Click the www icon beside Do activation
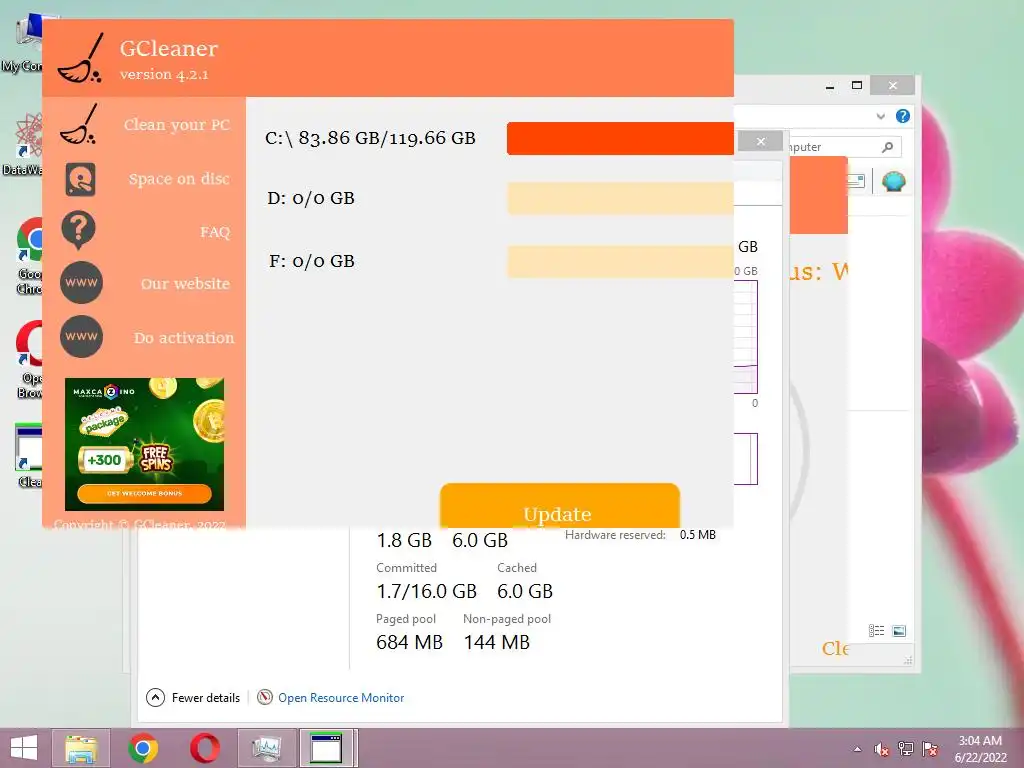Screen dimensions: 1024x768 (x=81, y=337)
